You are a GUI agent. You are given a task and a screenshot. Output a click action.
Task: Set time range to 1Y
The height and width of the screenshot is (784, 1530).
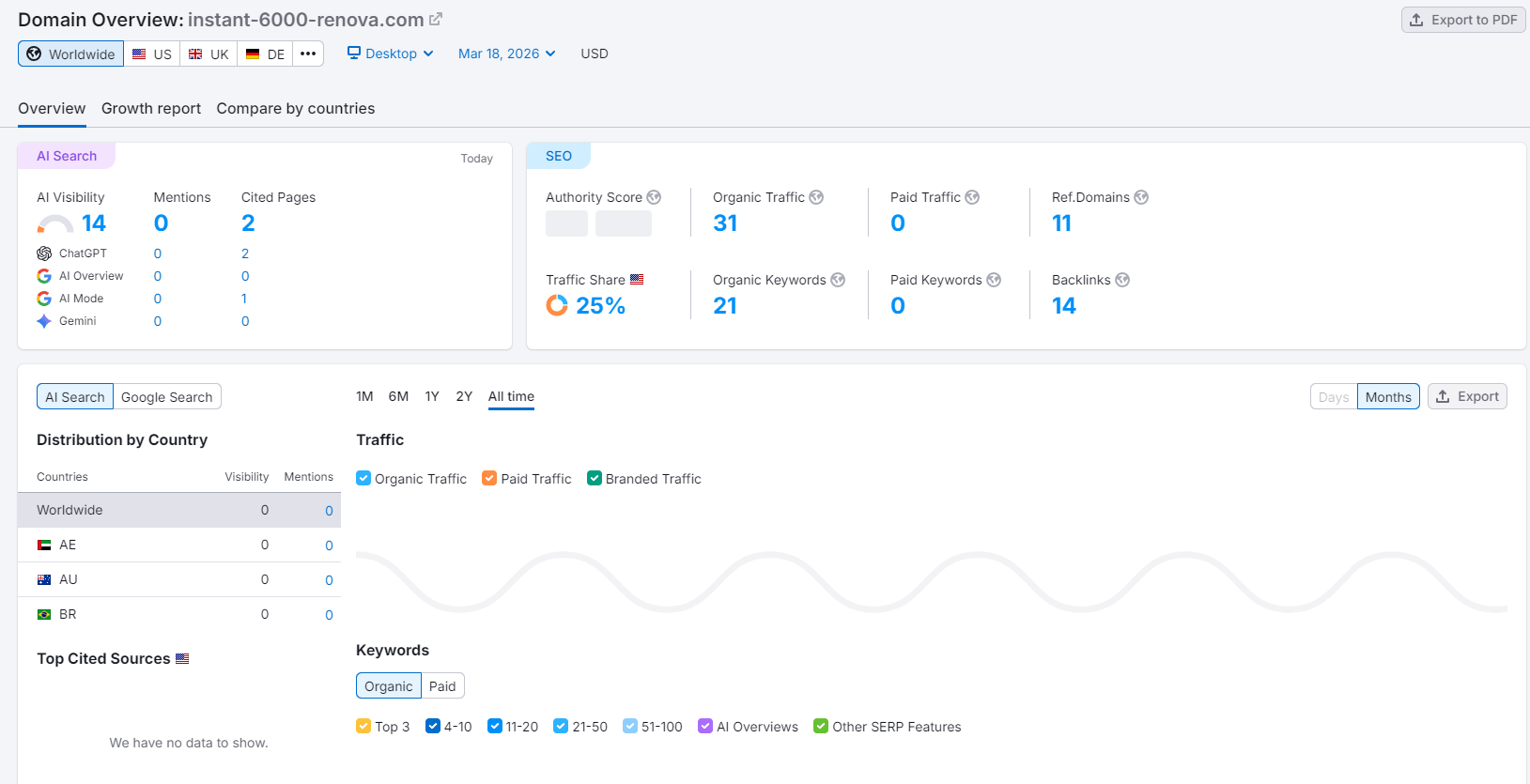(432, 396)
